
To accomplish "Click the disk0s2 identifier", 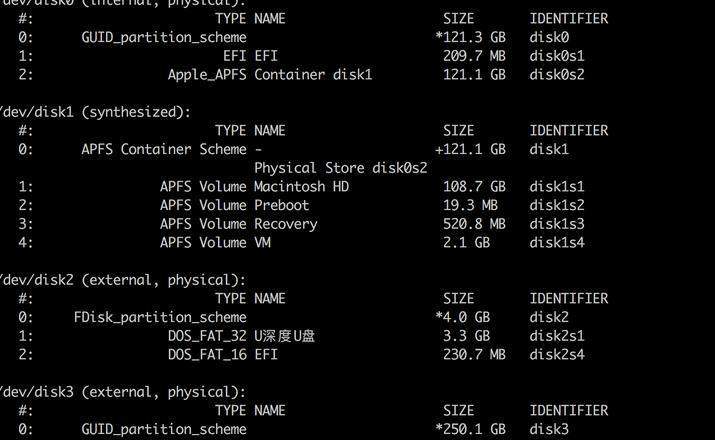I will coord(557,74).
